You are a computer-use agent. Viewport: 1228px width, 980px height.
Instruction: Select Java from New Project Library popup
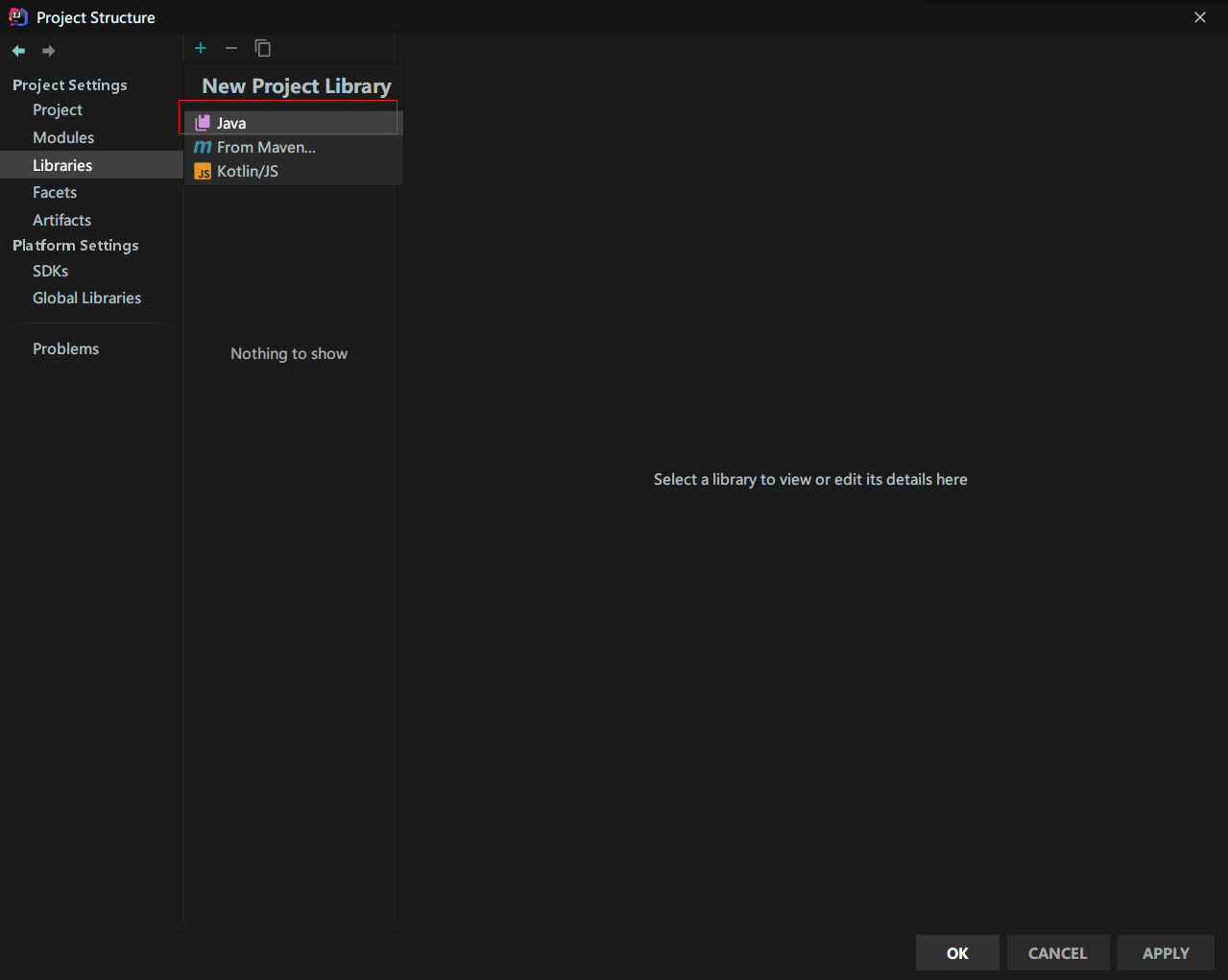231,122
